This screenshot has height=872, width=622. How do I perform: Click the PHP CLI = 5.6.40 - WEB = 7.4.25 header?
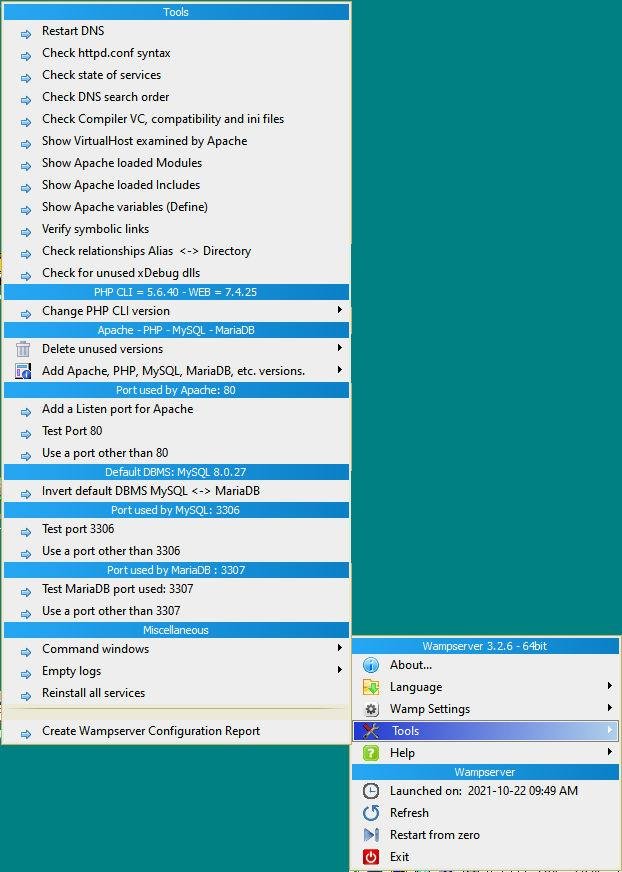(x=176, y=292)
